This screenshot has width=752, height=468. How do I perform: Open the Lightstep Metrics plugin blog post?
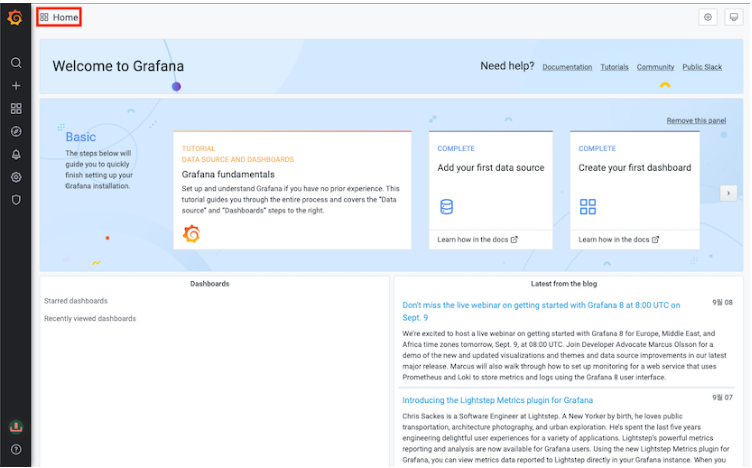coord(497,400)
